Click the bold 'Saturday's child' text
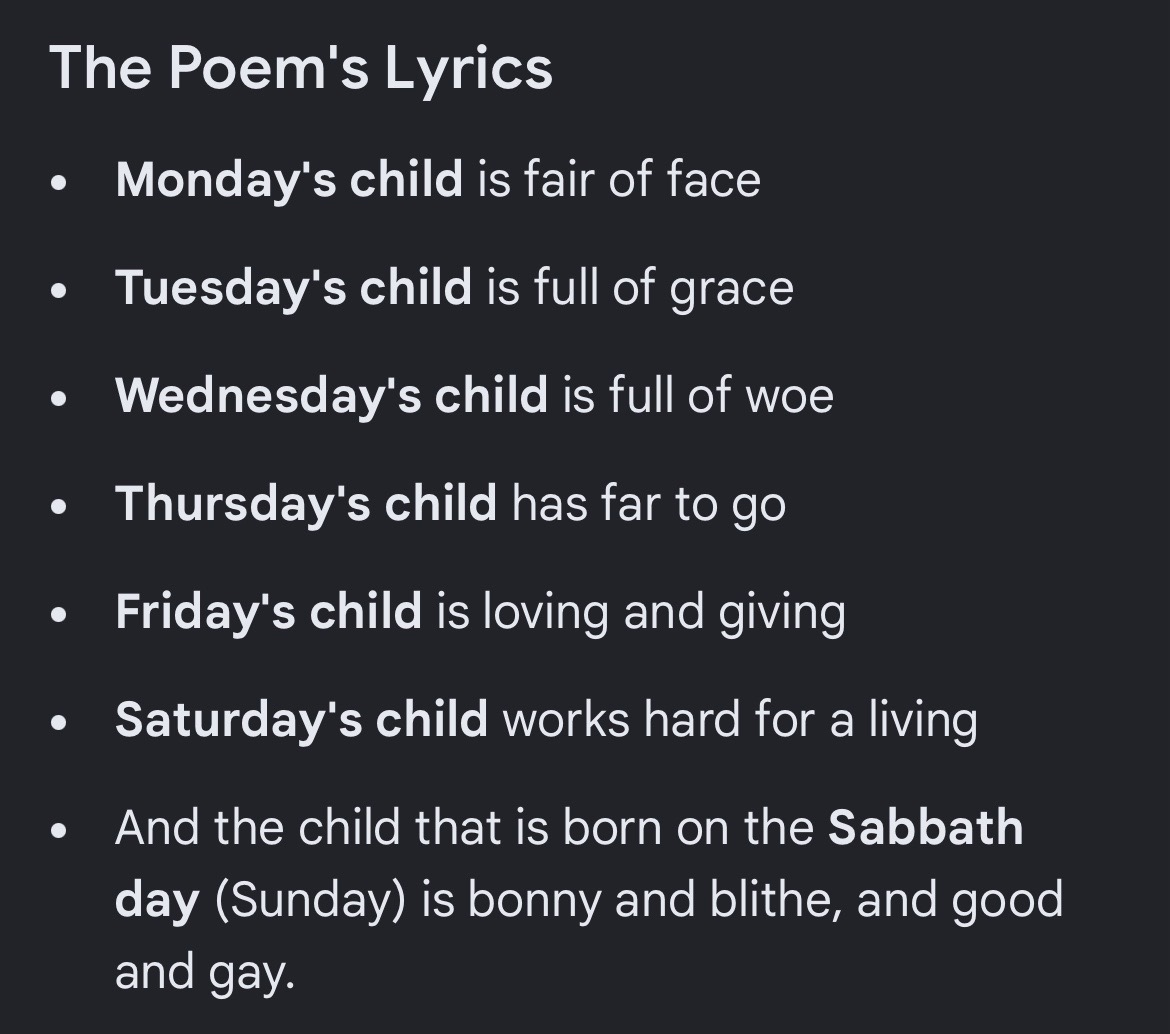Viewport: 1170px width, 1034px height. pyautogui.click(x=301, y=721)
